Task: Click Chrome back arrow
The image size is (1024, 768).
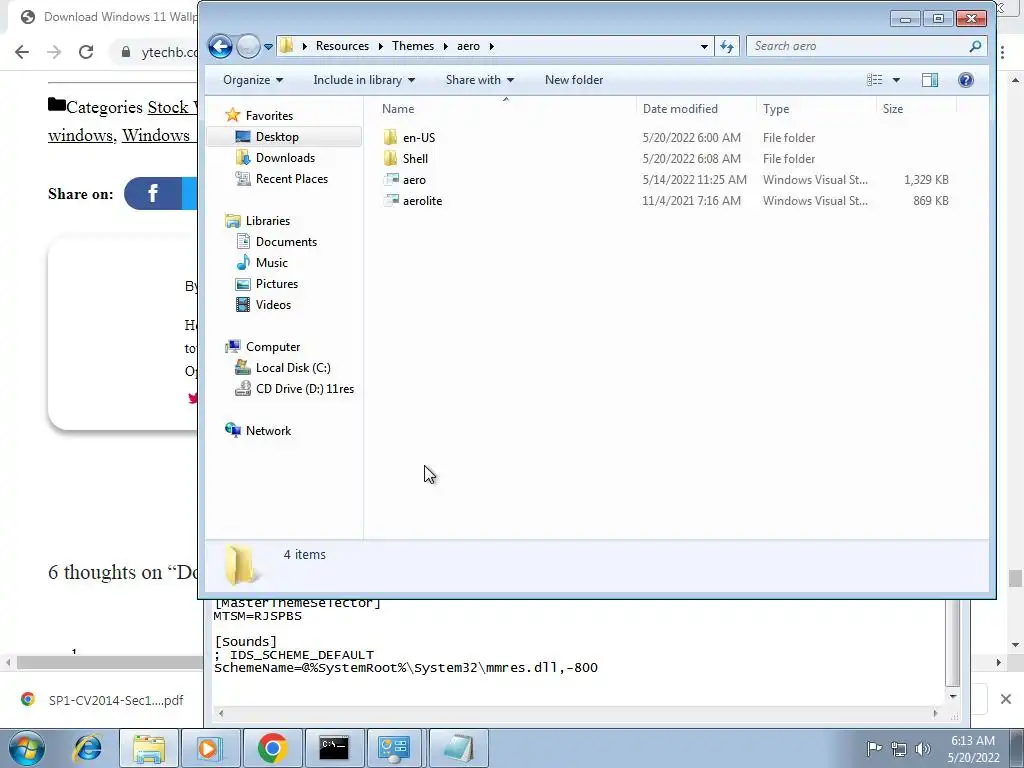Action: click(x=22, y=52)
